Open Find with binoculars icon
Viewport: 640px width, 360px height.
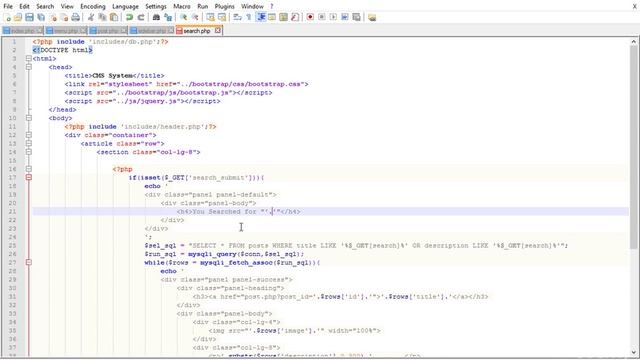pos(156,17)
